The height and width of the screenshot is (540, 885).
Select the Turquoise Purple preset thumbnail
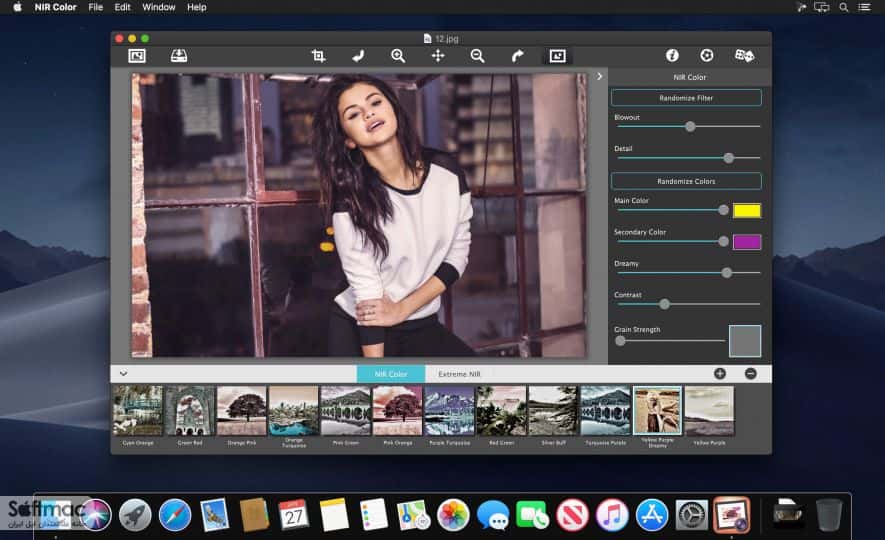pyautogui.click(x=605, y=411)
